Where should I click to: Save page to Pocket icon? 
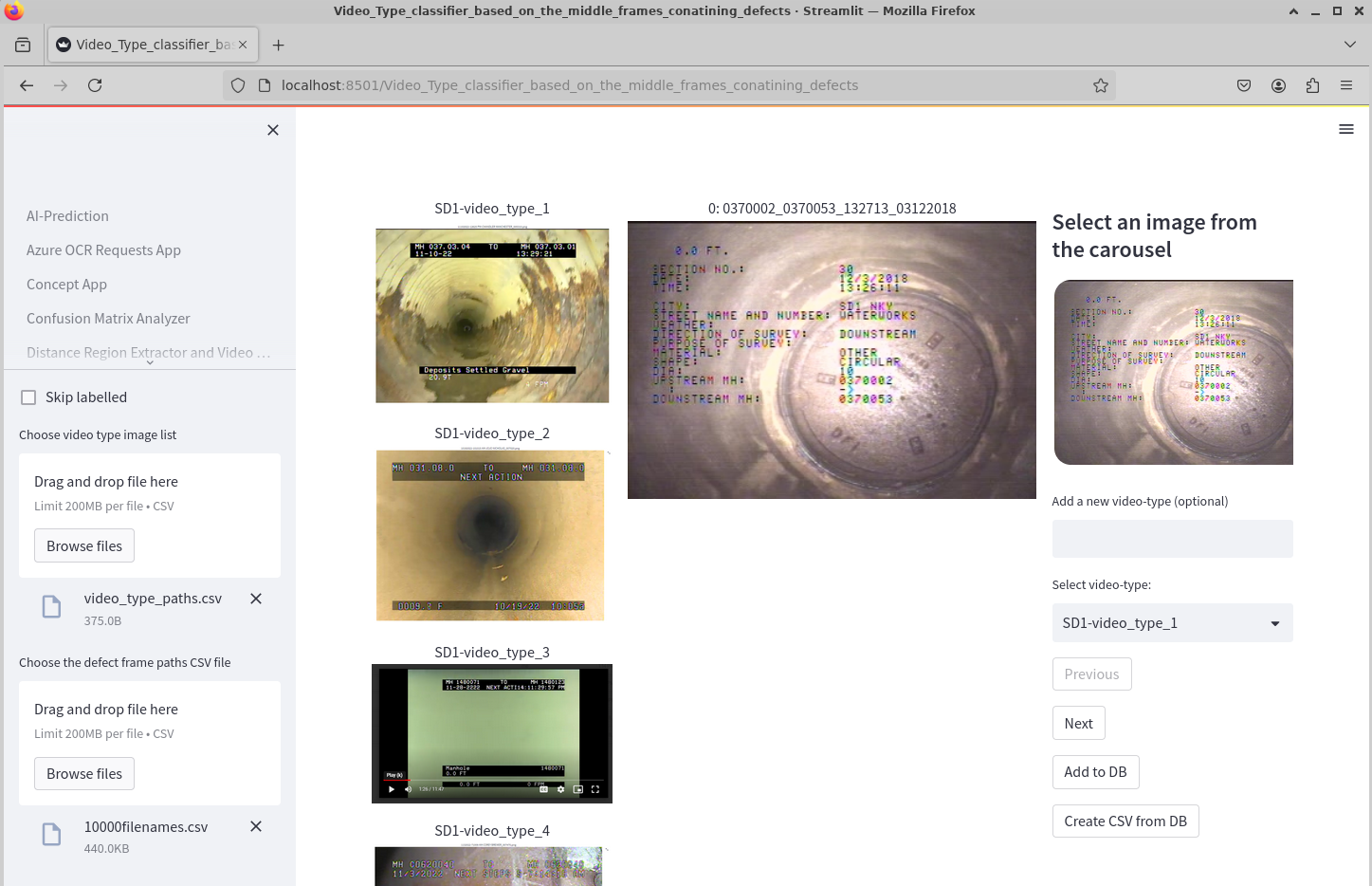(x=1244, y=85)
